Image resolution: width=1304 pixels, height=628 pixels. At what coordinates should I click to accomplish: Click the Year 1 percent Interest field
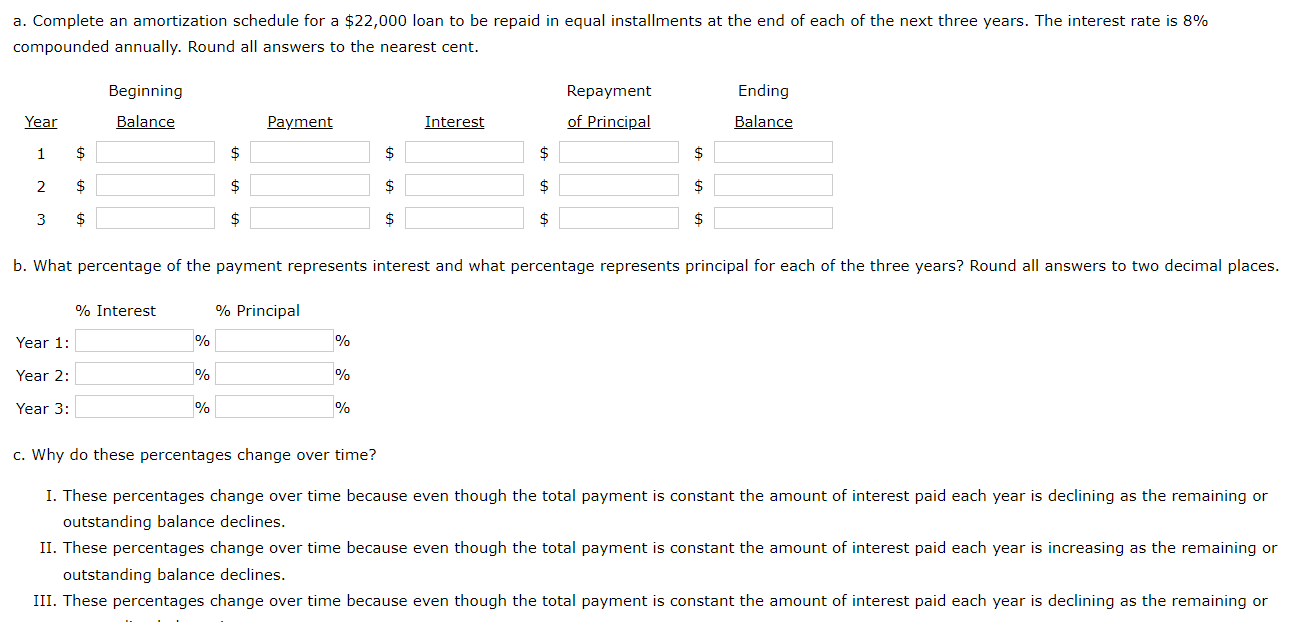[x=133, y=340]
